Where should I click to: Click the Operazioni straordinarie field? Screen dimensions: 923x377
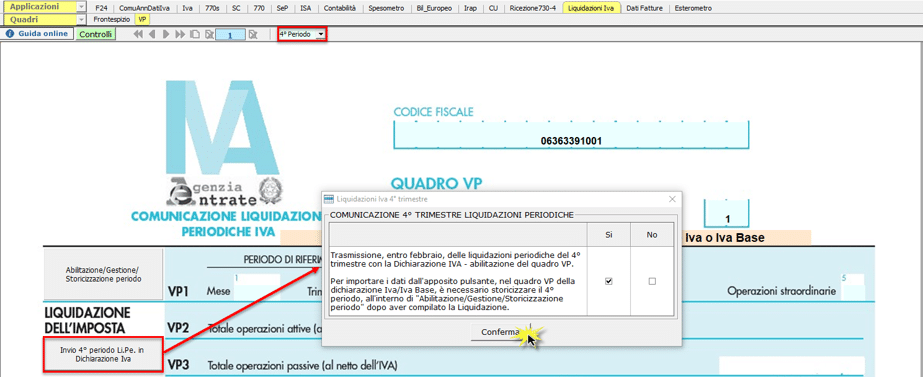click(x=852, y=286)
